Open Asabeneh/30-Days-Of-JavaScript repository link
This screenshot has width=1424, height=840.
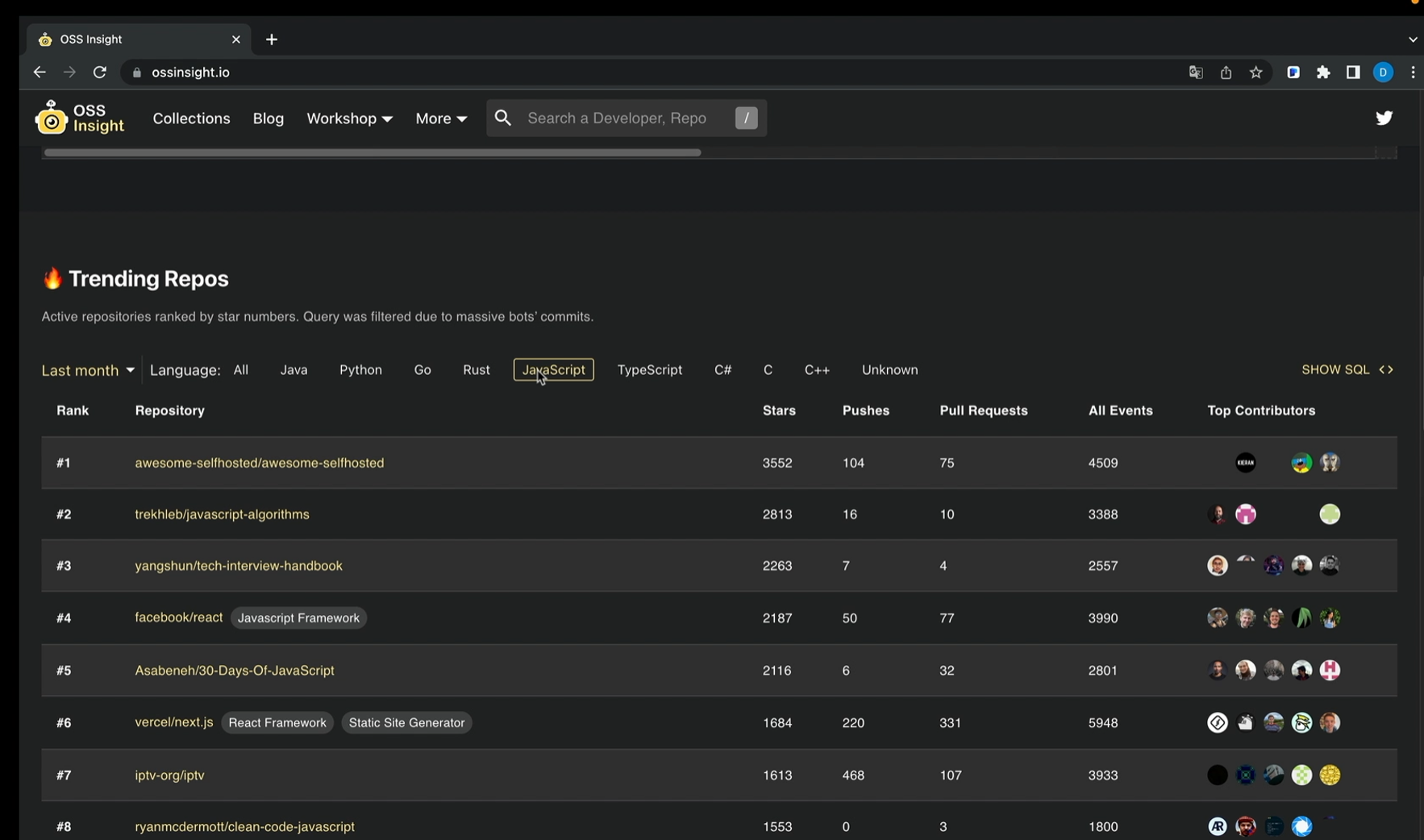(x=235, y=671)
